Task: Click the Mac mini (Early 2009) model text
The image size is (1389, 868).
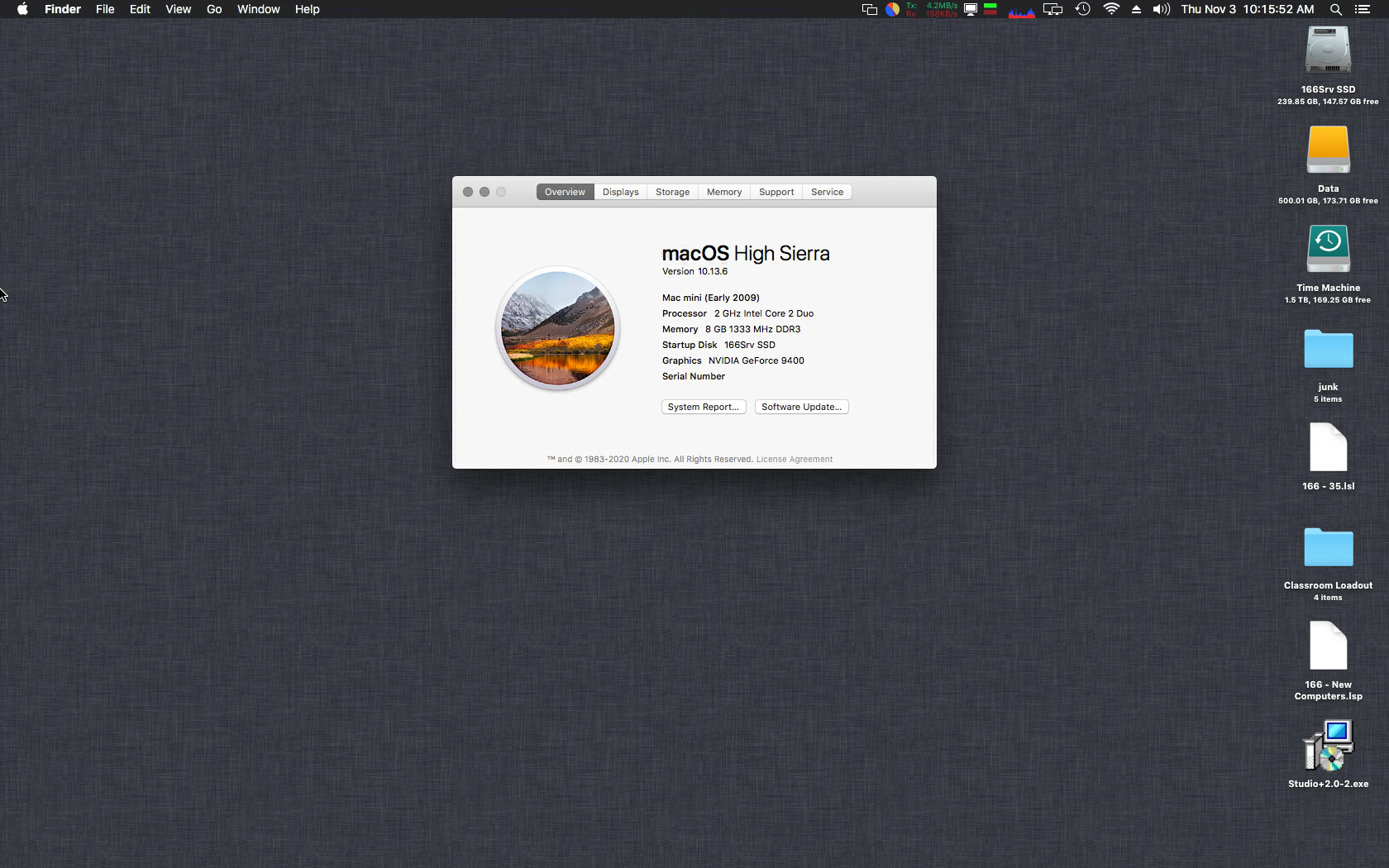Action: [x=711, y=298]
